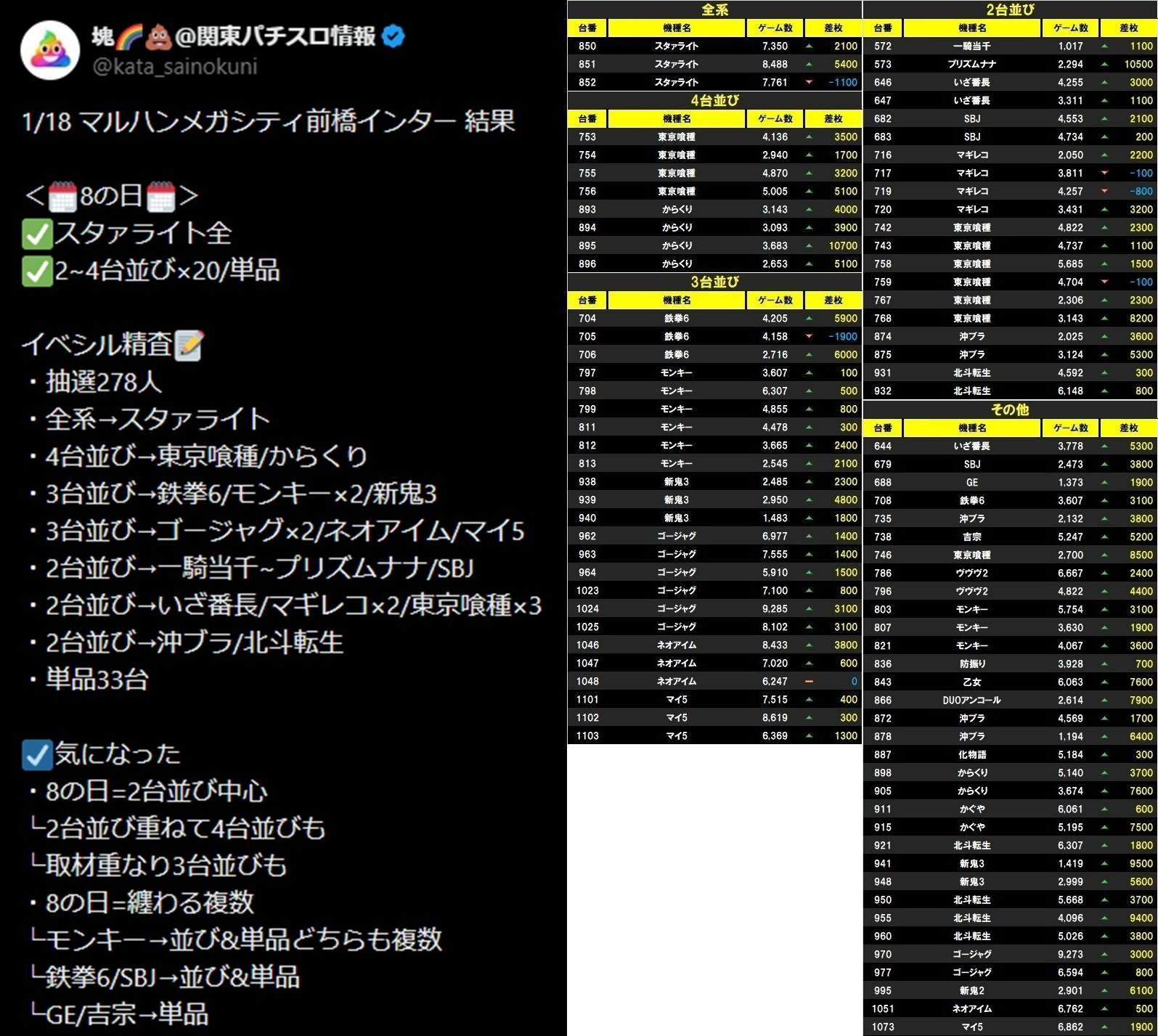Select the その他 section header
Image resolution: width=1158 pixels, height=1036 pixels.
click(1010, 409)
